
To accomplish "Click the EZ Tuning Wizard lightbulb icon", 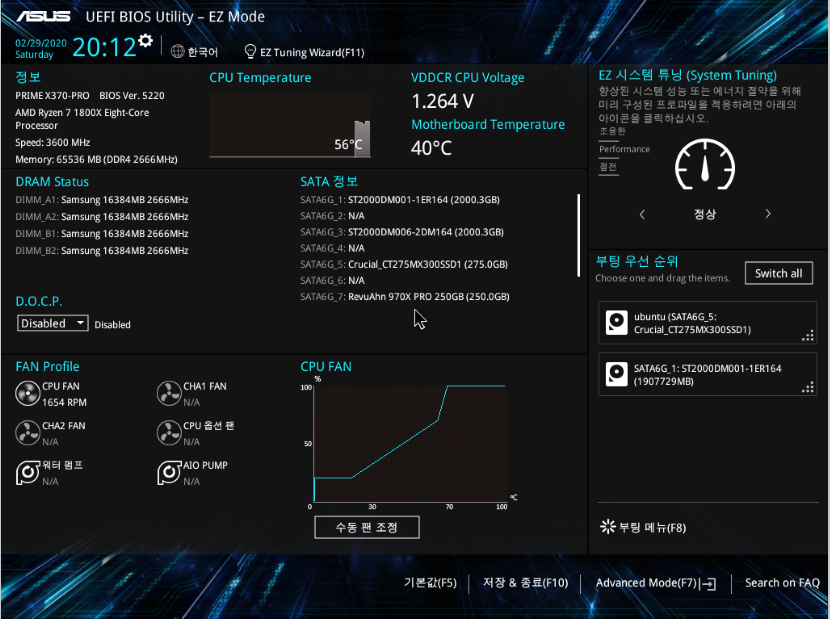I will click(250, 51).
